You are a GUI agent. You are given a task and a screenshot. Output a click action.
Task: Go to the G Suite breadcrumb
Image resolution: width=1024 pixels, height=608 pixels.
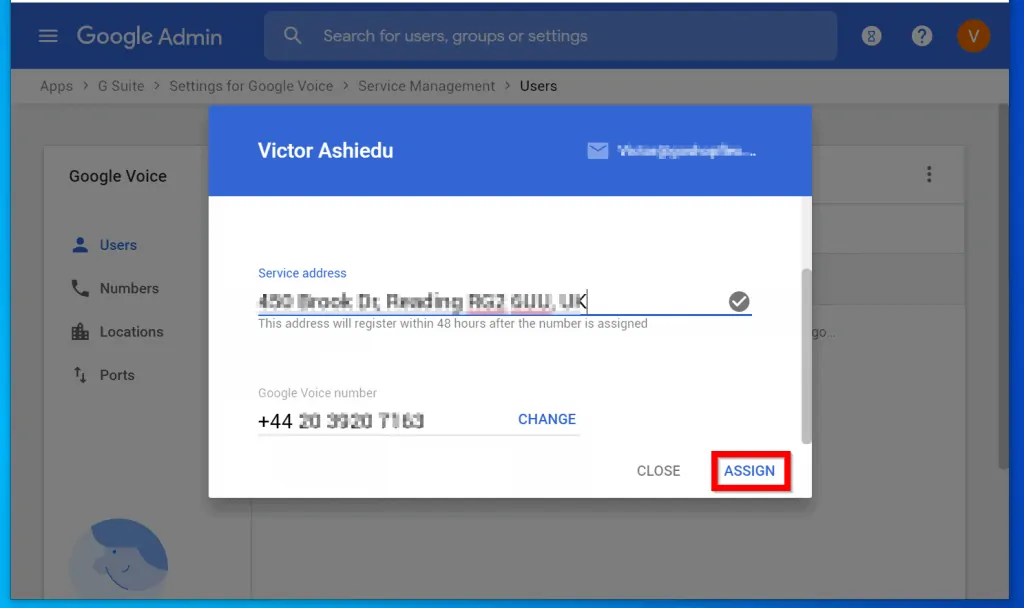click(121, 86)
